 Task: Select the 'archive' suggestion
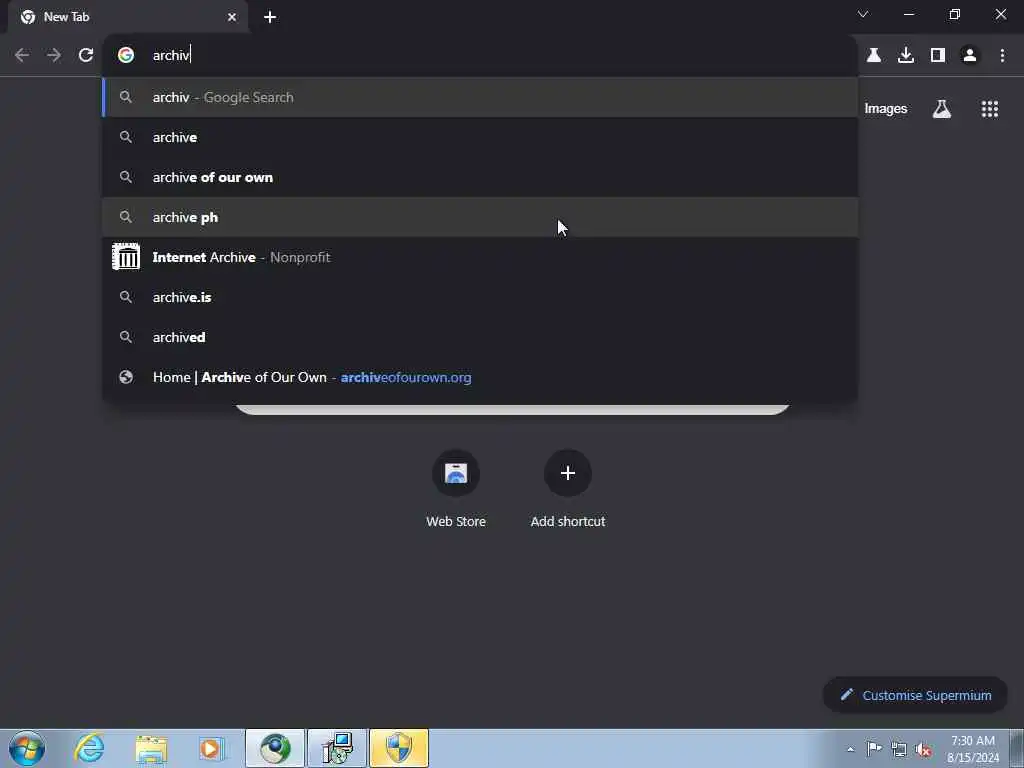point(480,137)
